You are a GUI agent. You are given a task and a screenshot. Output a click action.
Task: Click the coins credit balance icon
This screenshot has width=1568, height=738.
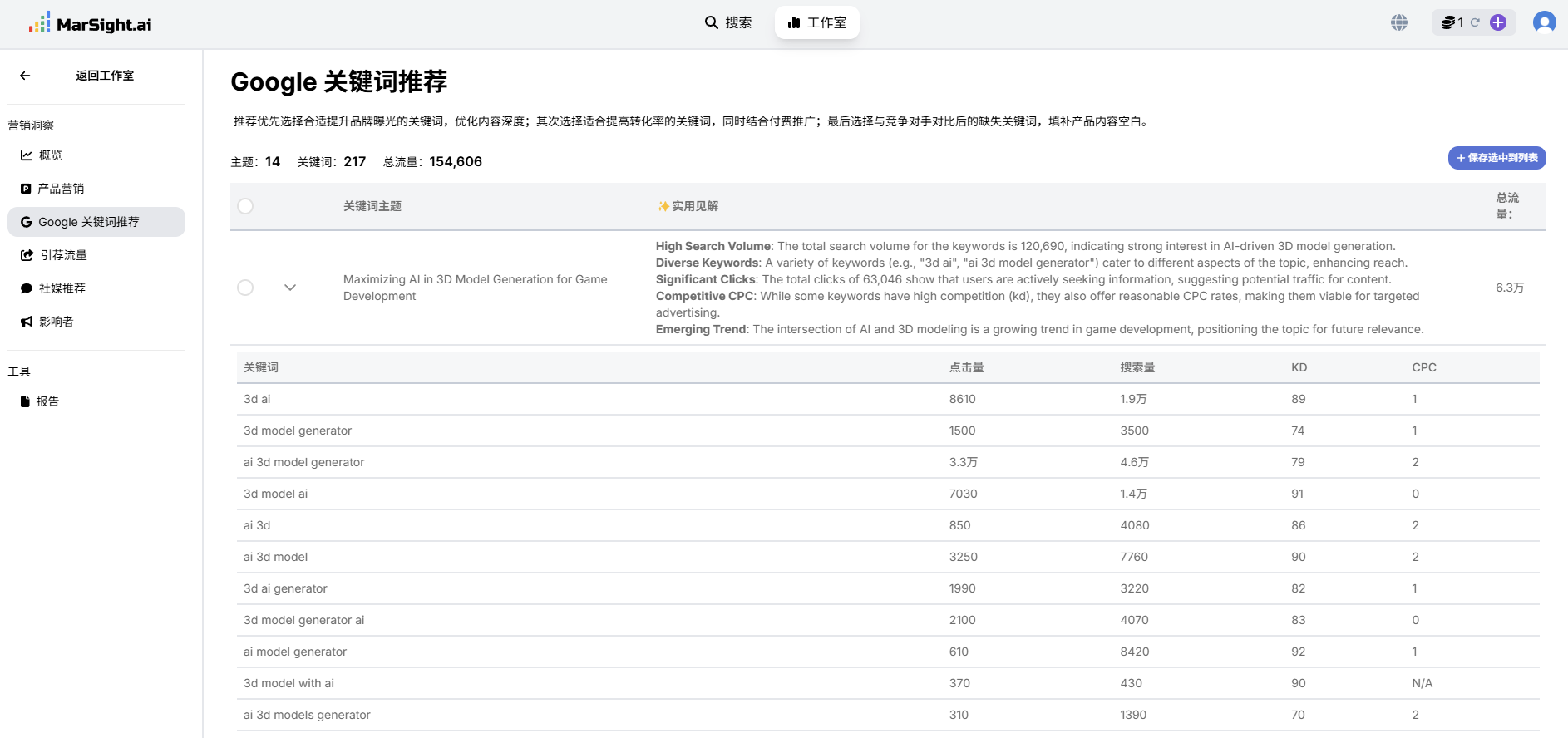tap(1448, 22)
